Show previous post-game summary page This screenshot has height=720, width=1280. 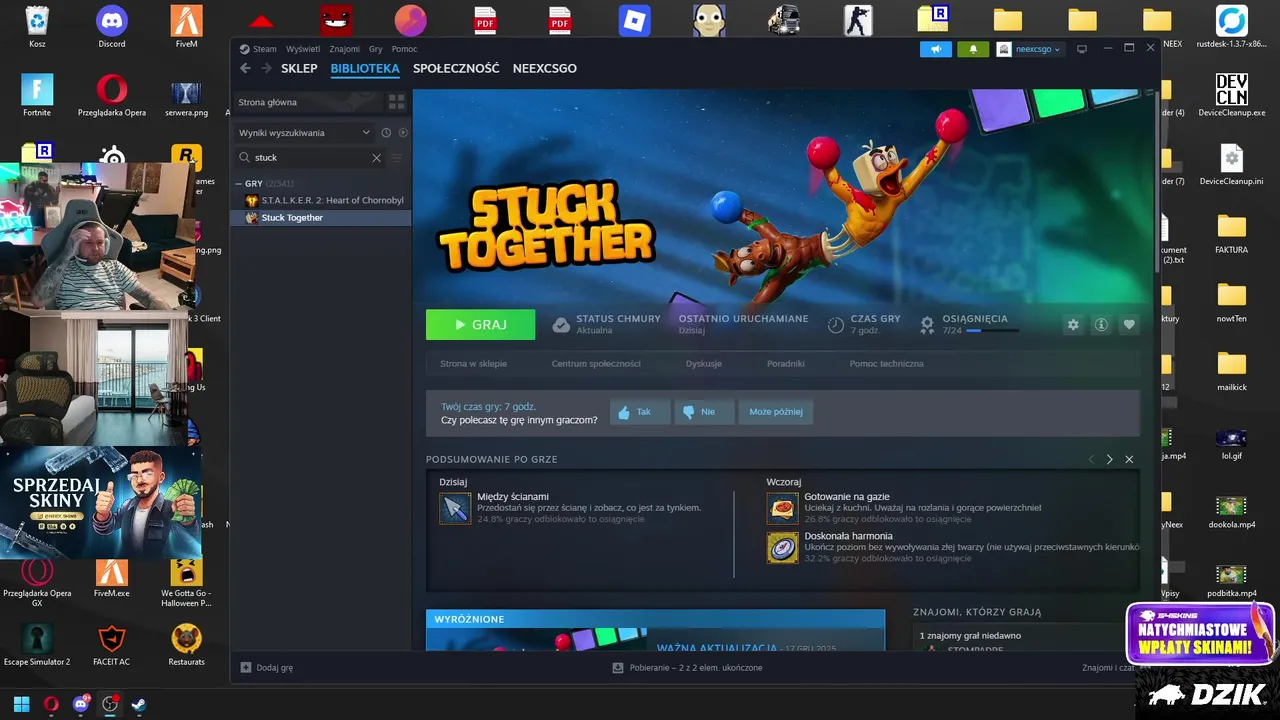tap(1091, 459)
